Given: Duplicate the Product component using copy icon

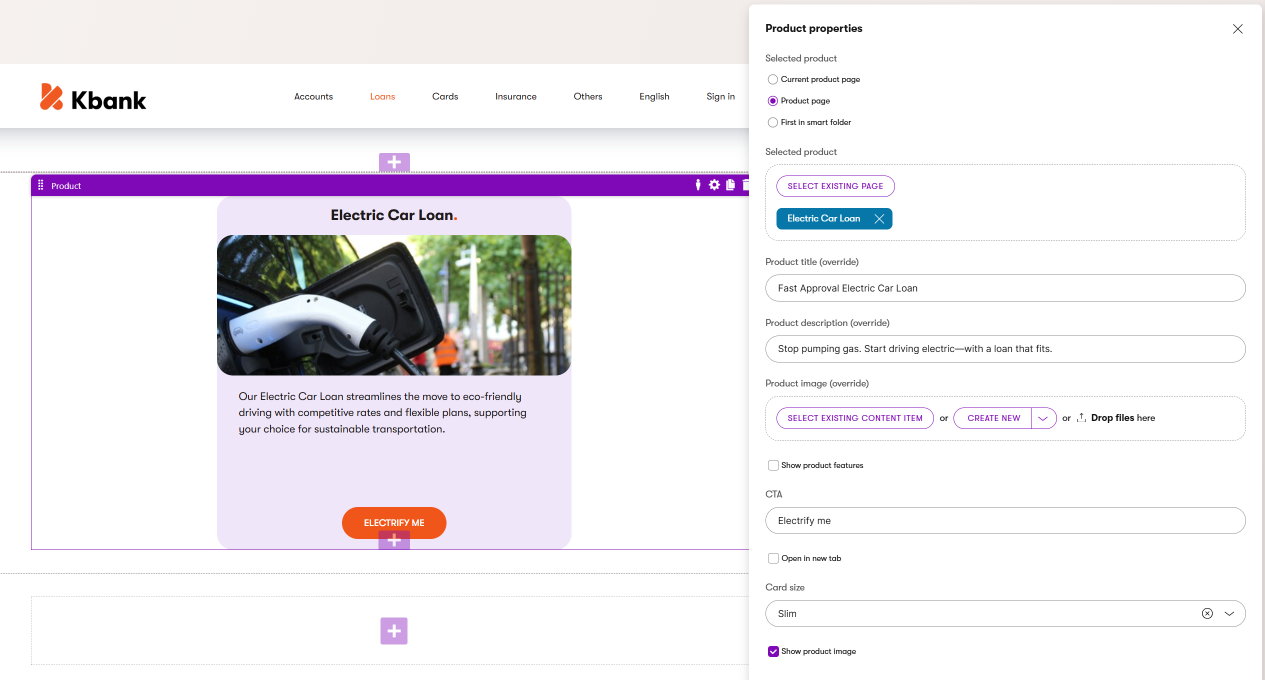Looking at the screenshot, I should pyautogui.click(x=731, y=185).
